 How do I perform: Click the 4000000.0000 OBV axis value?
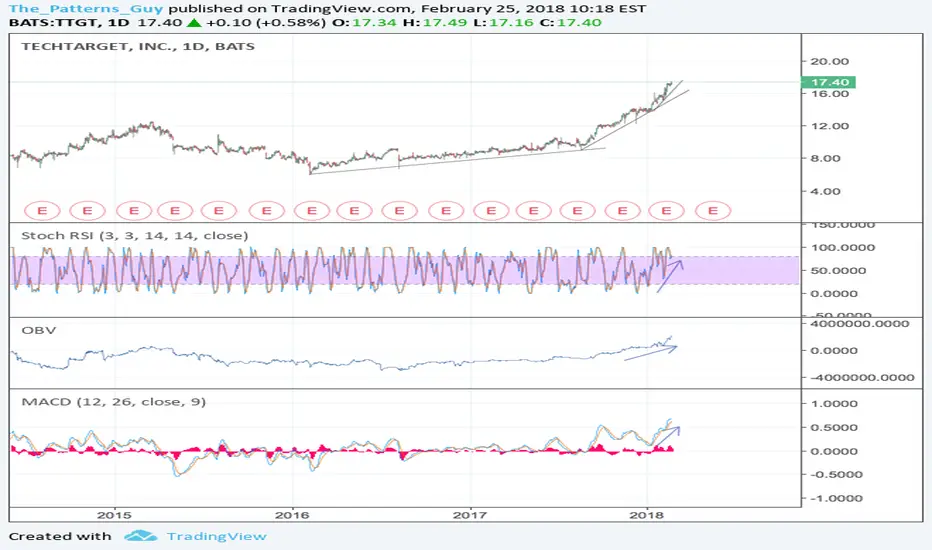(859, 324)
